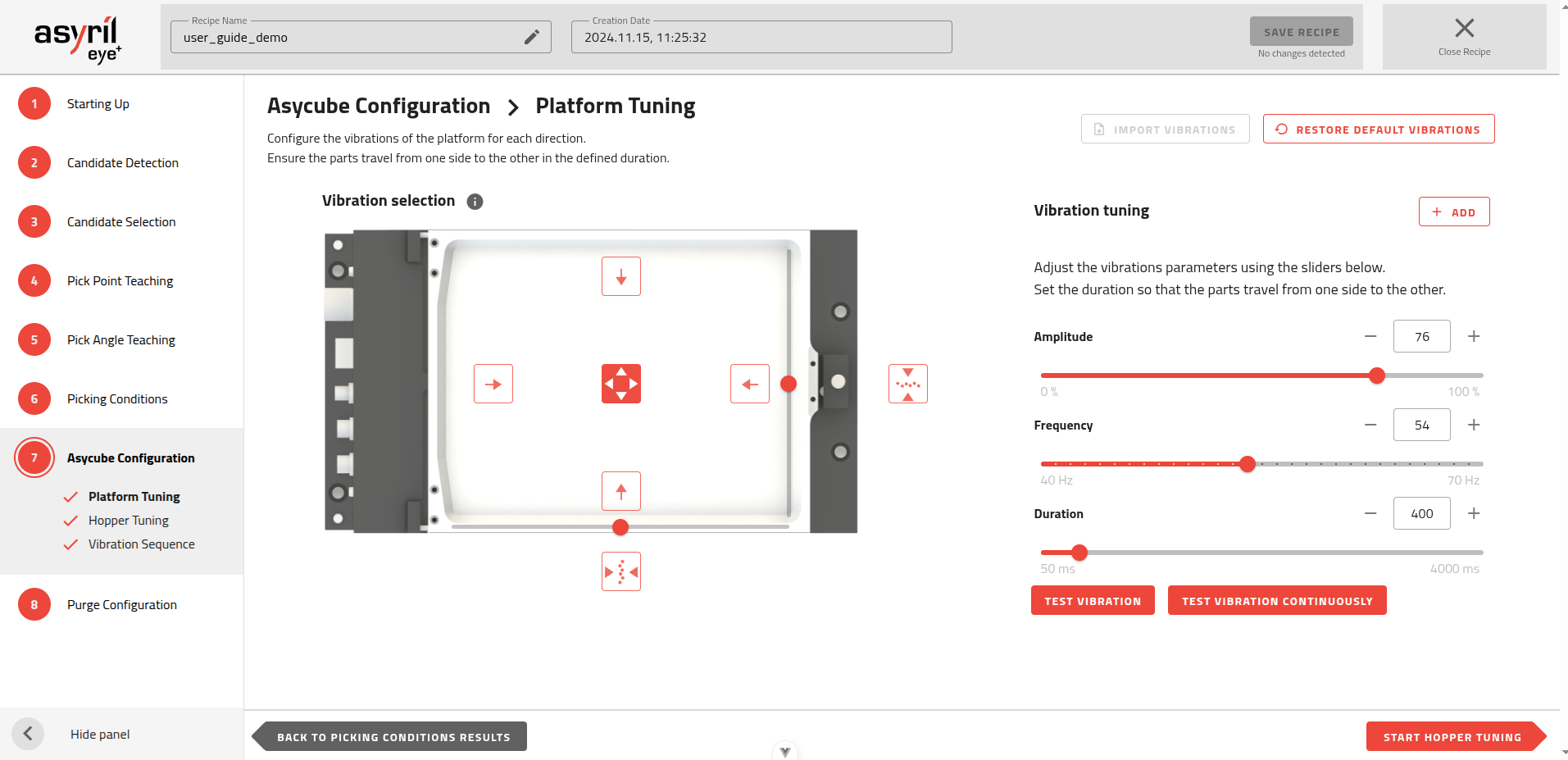The image size is (1568, 760).
Task: Select the leftward vibration arrow on the platform
Action: point(750,384)
